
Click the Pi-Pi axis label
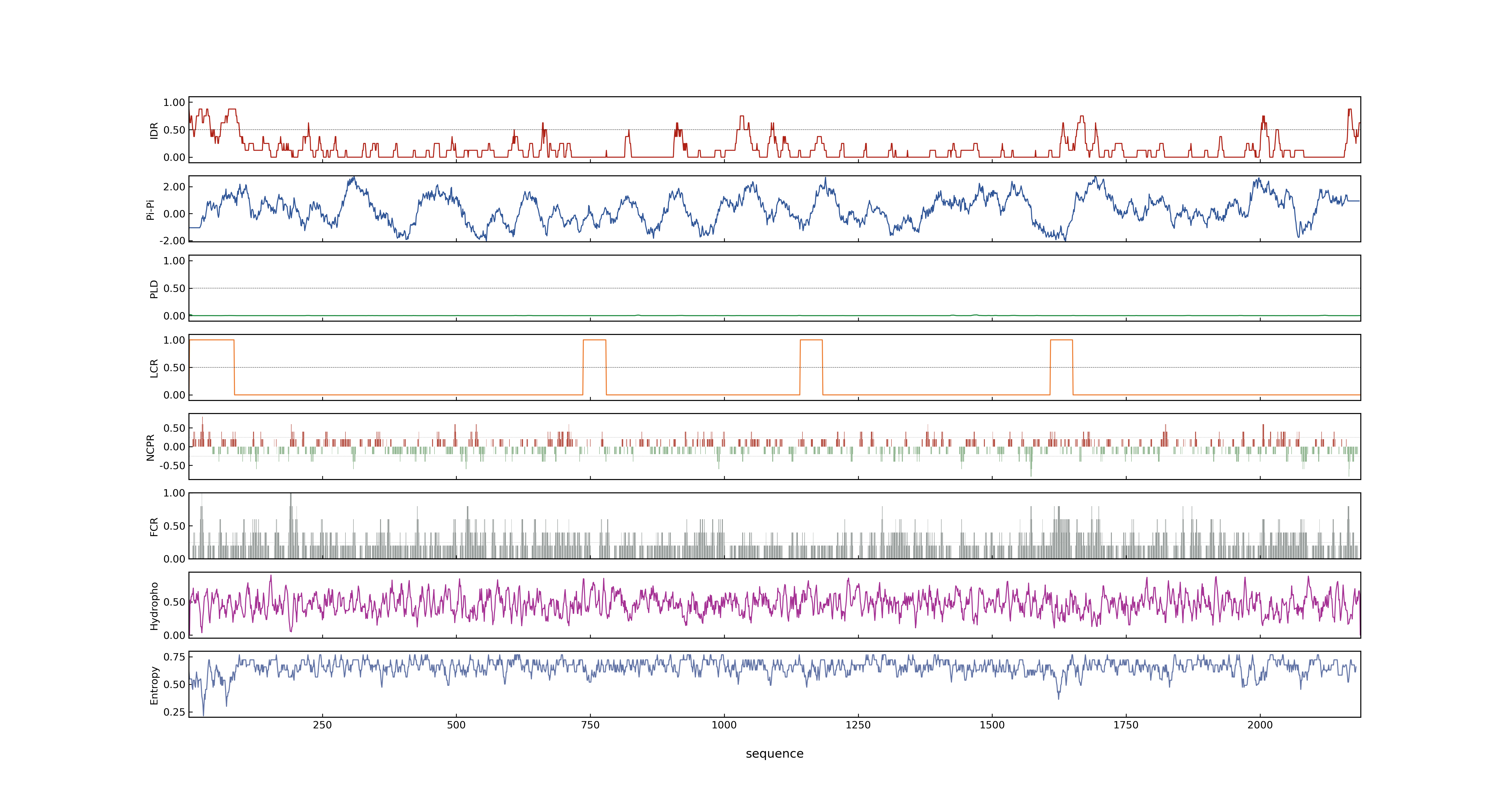click(150, 209)
